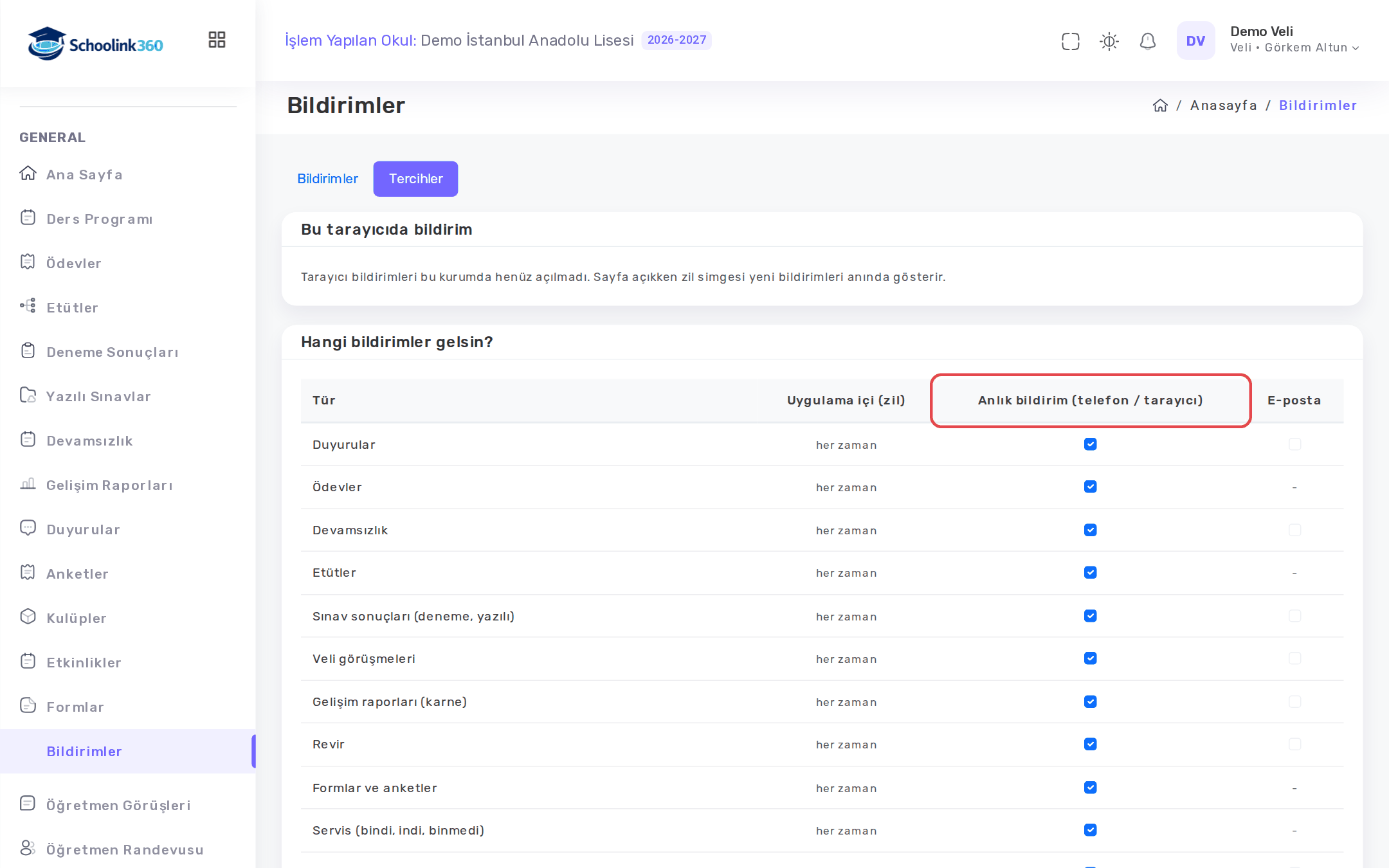
Task: Enable e-mail checkbox for Duyurular row
Action: click(x=1294, y=444)
